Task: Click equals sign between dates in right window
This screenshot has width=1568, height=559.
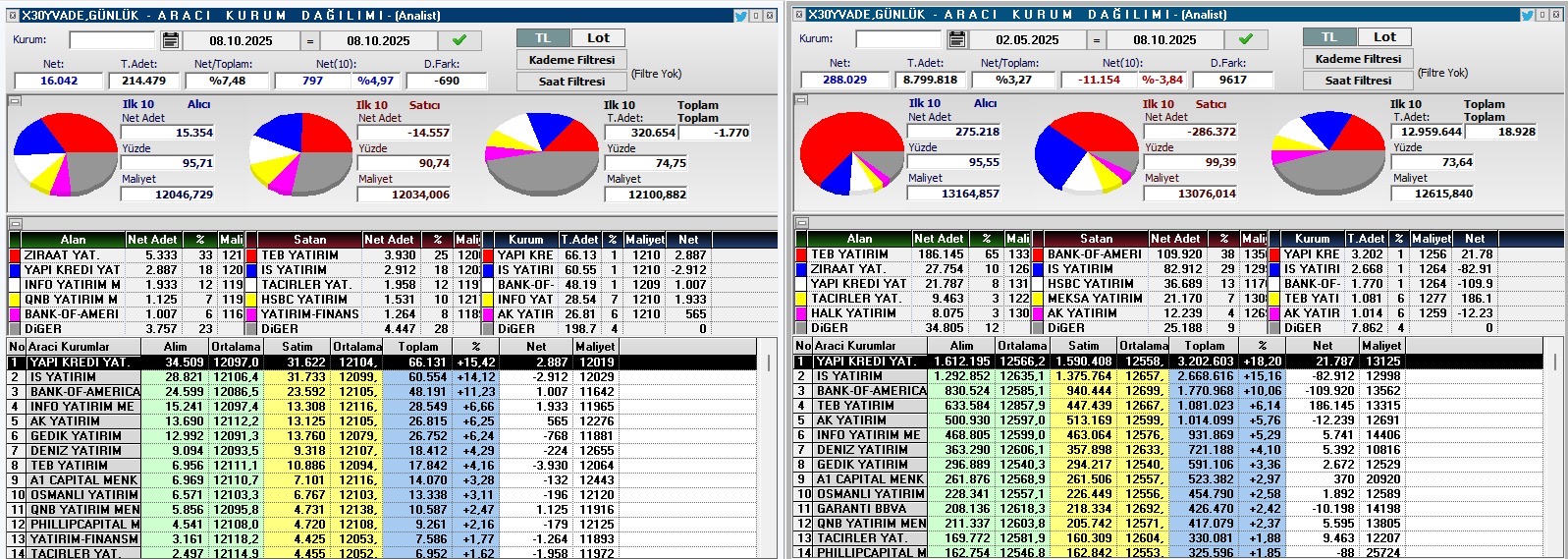Action: (1097, 40)
